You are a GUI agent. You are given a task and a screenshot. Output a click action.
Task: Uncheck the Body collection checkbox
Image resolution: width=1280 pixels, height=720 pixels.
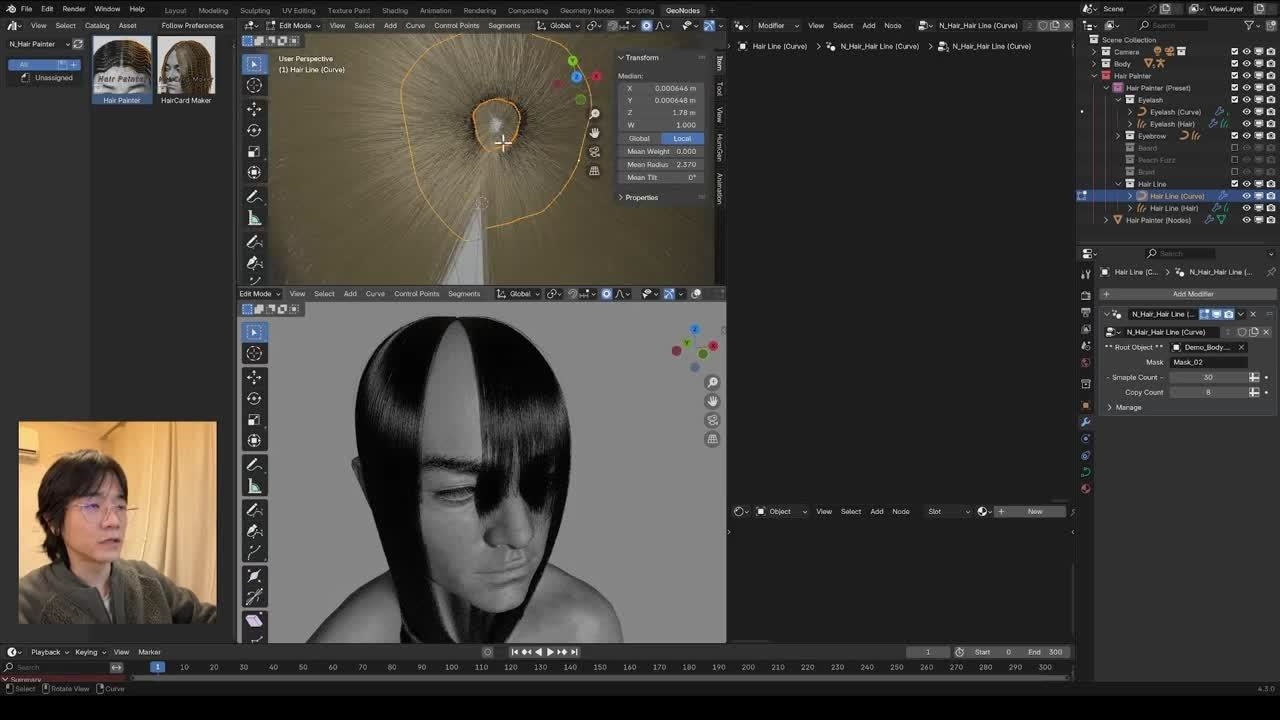1234,64
